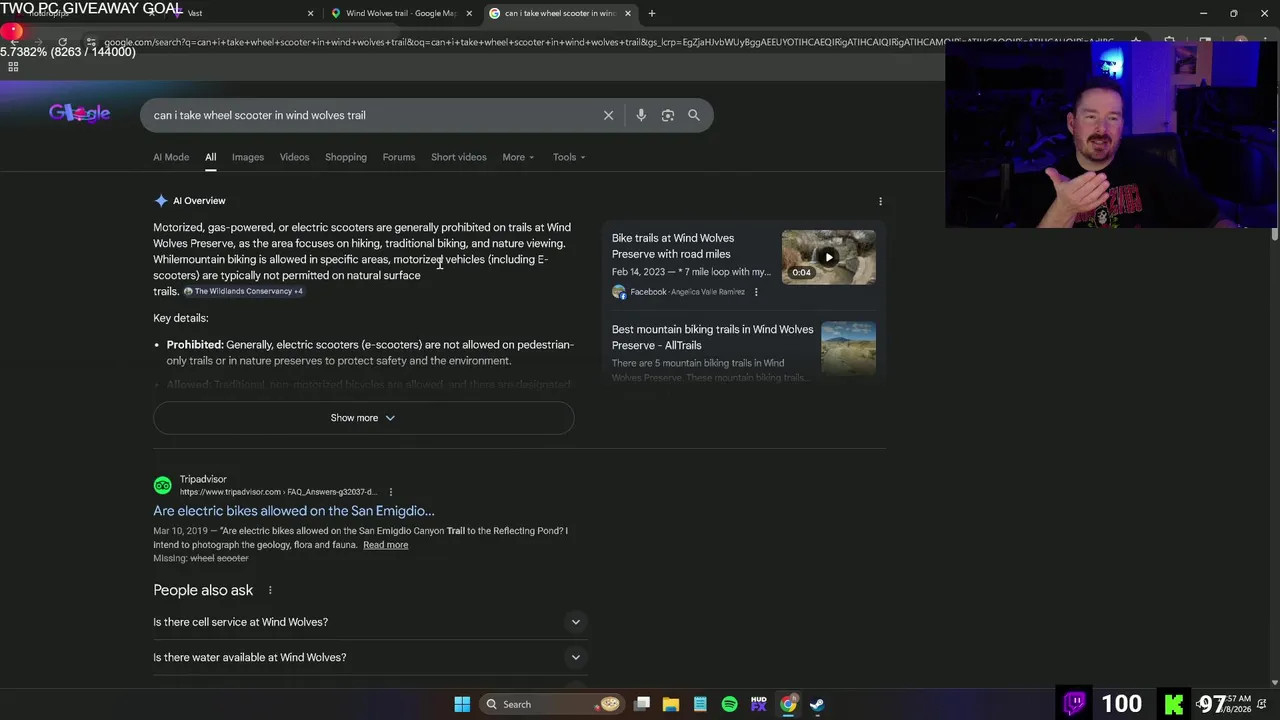Screen dimensions: 1280x720
Task: Click the Twitch overlay icon
Action: point(1074,704)
